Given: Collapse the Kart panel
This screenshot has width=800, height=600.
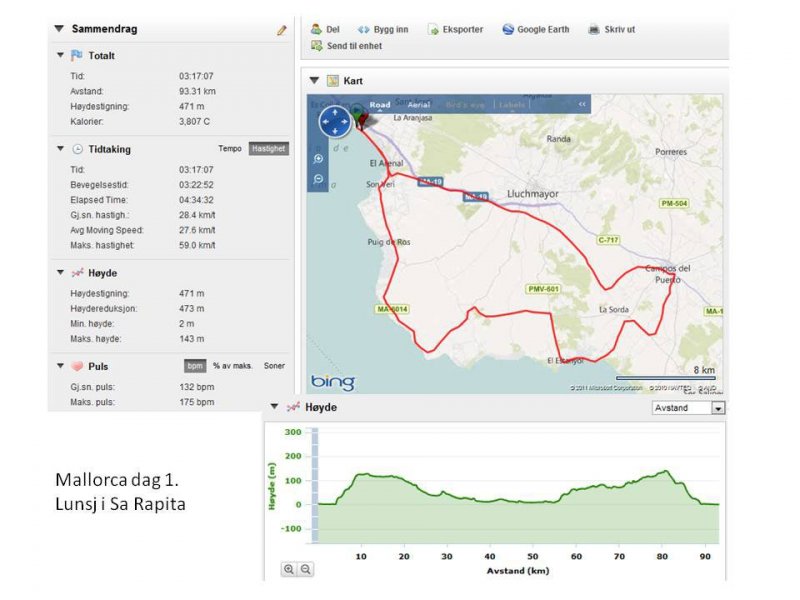Looking at the screenshot, I should pyautogui.click(x=314, y=80).
